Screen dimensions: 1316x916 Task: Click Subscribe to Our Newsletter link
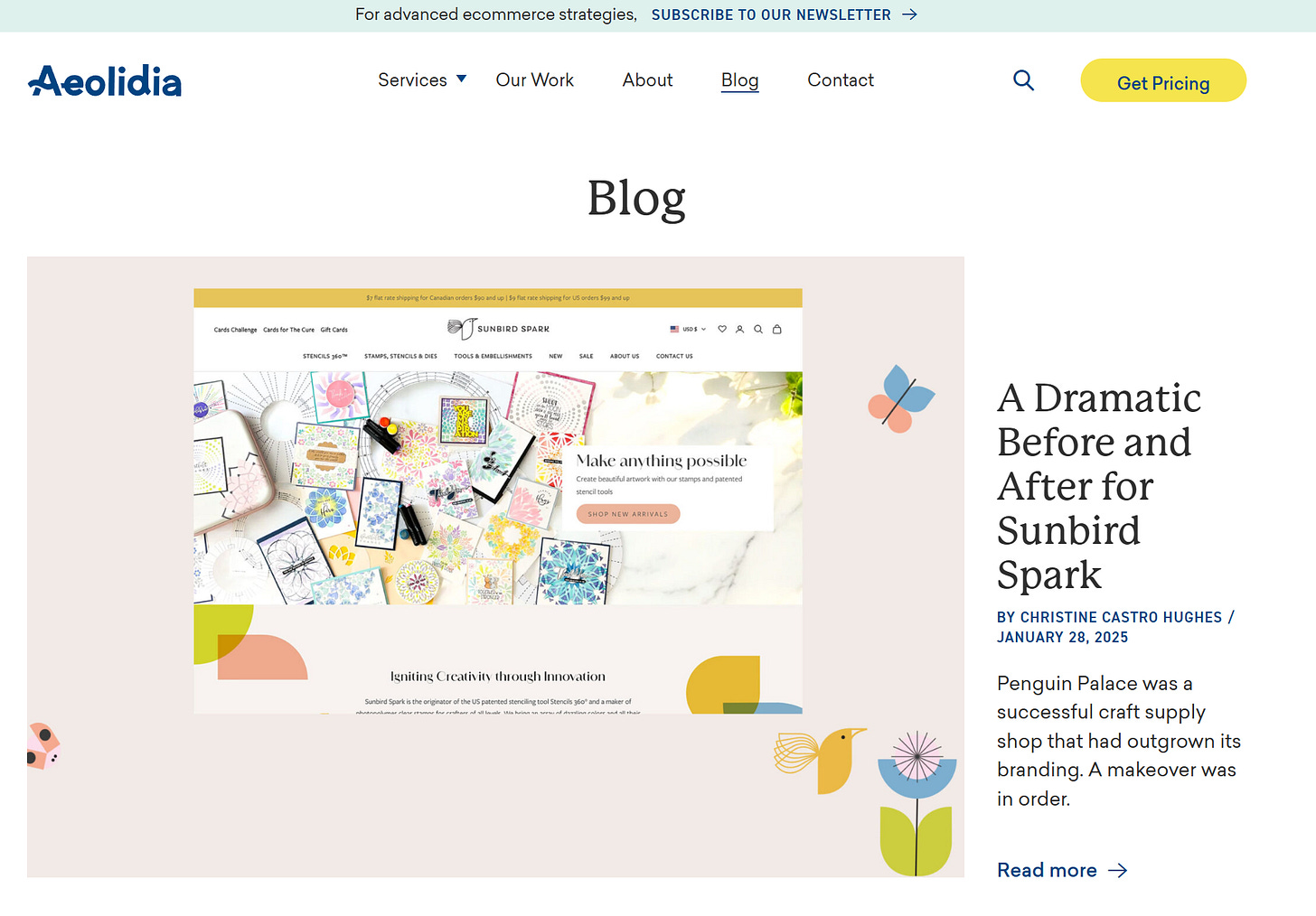pyautogui.click(x=771, y=14)
